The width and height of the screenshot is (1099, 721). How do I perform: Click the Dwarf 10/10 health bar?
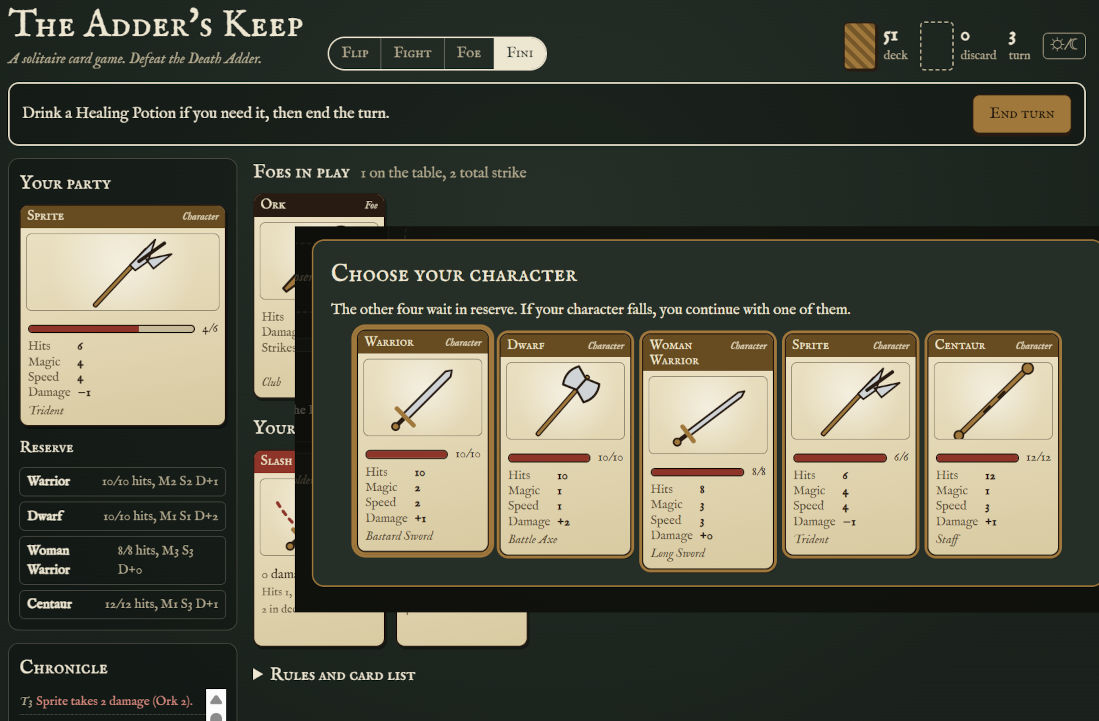[549, 458]
